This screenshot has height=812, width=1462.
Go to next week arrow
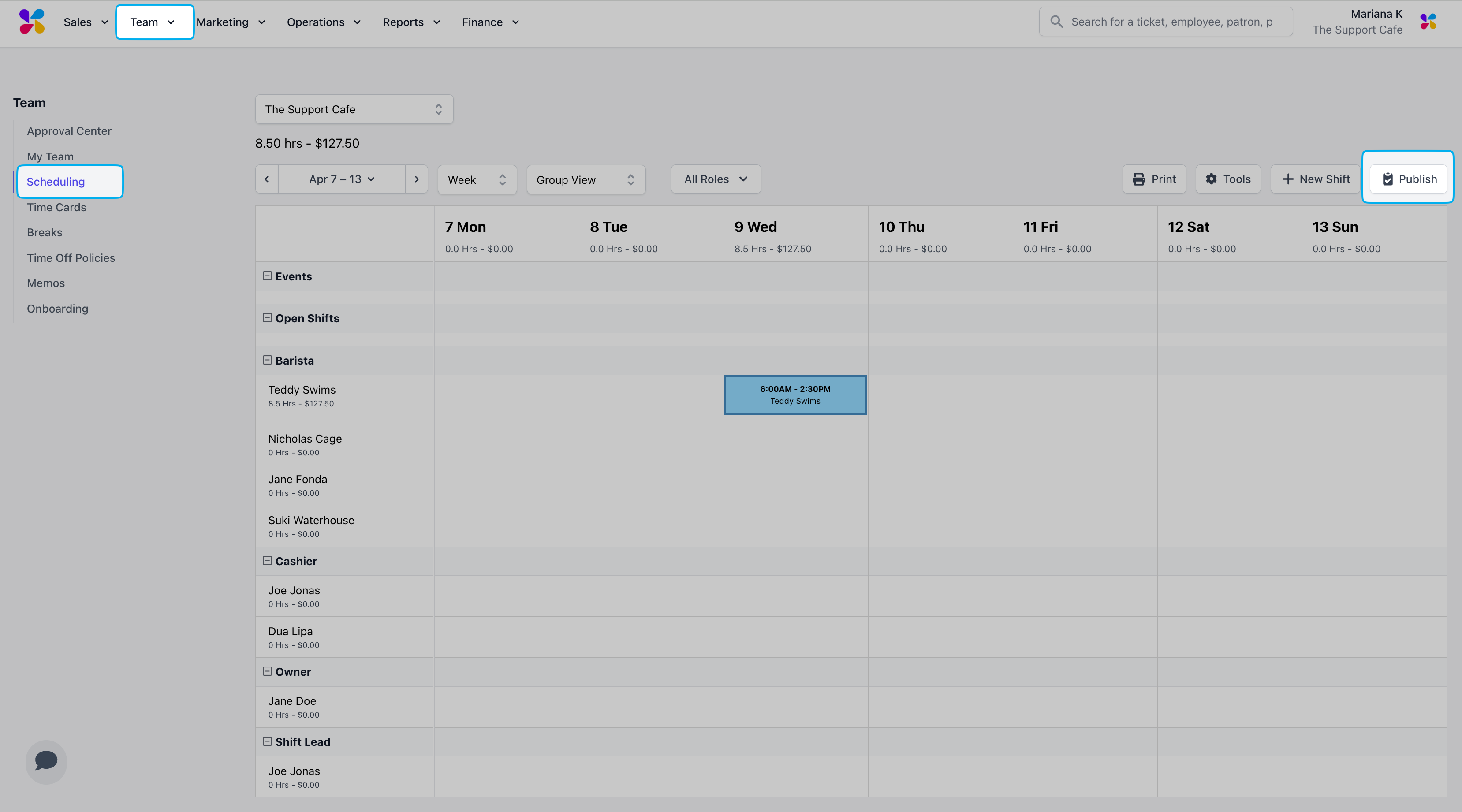pyautogui.click(x=416, y=179)
